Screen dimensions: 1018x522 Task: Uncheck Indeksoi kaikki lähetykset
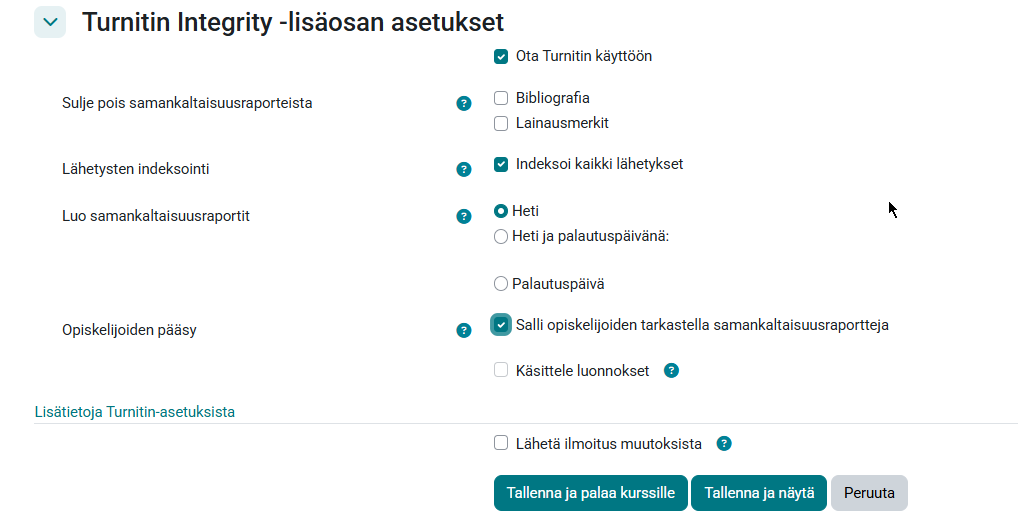501,164
